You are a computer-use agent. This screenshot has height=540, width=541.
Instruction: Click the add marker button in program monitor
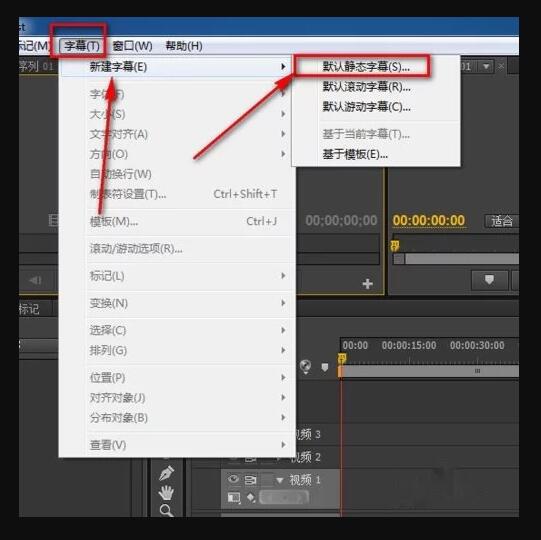(x=489, y=280)
